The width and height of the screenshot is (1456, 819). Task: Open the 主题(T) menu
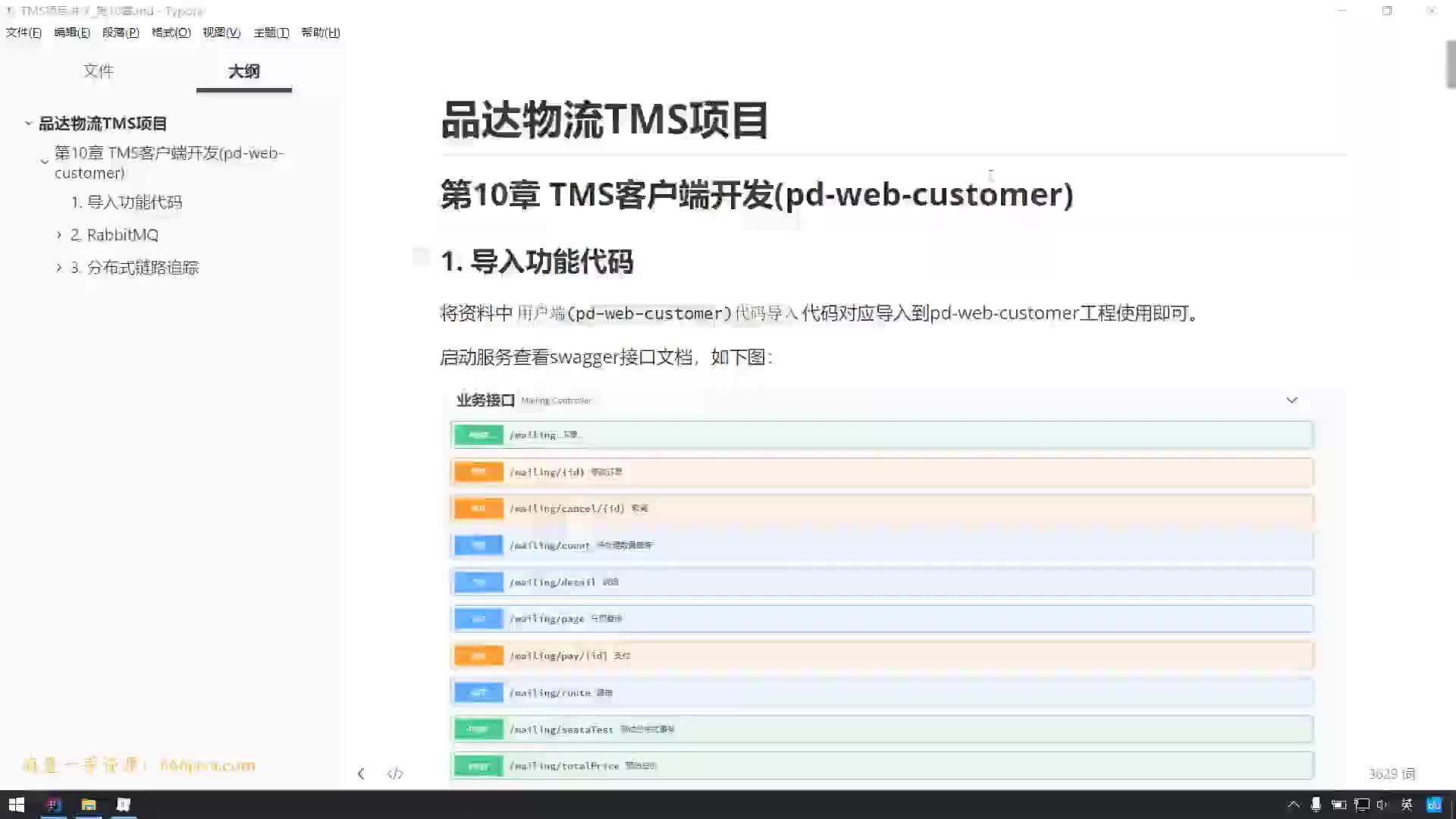[271, 33]
